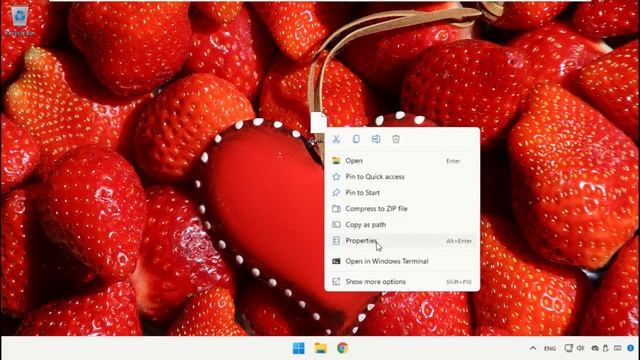Image resolution: width=640 pixels, height=360 pixels.
Task: Click the USB device tray icon
Action: [x=606, y=348]
